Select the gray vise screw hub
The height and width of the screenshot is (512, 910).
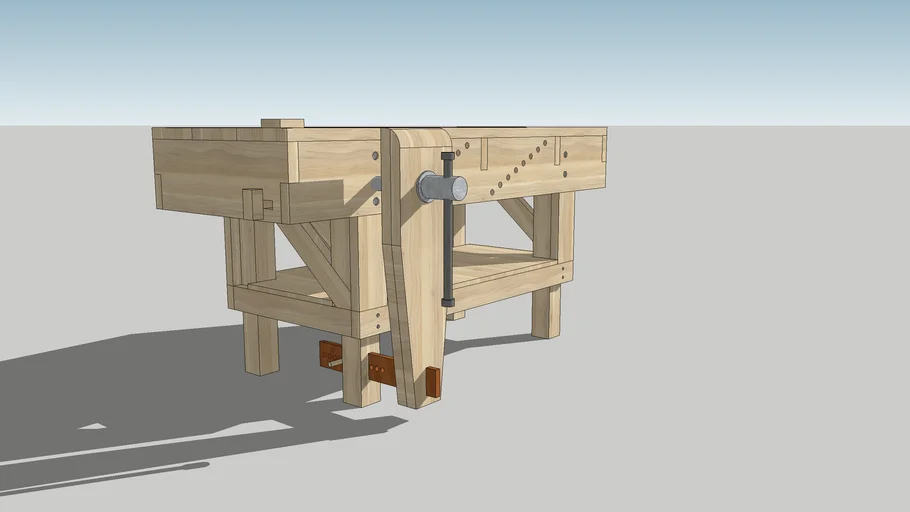(442, 187)
